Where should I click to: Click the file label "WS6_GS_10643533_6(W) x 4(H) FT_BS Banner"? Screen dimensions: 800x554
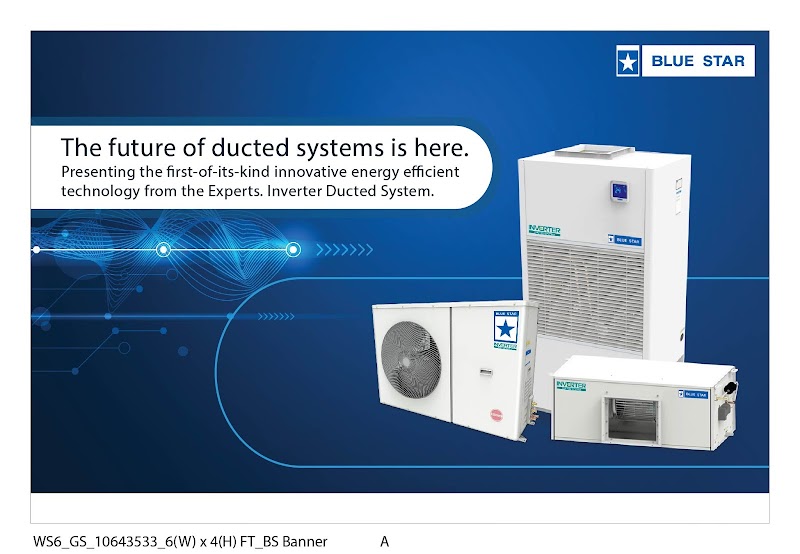tap(180, 541)
